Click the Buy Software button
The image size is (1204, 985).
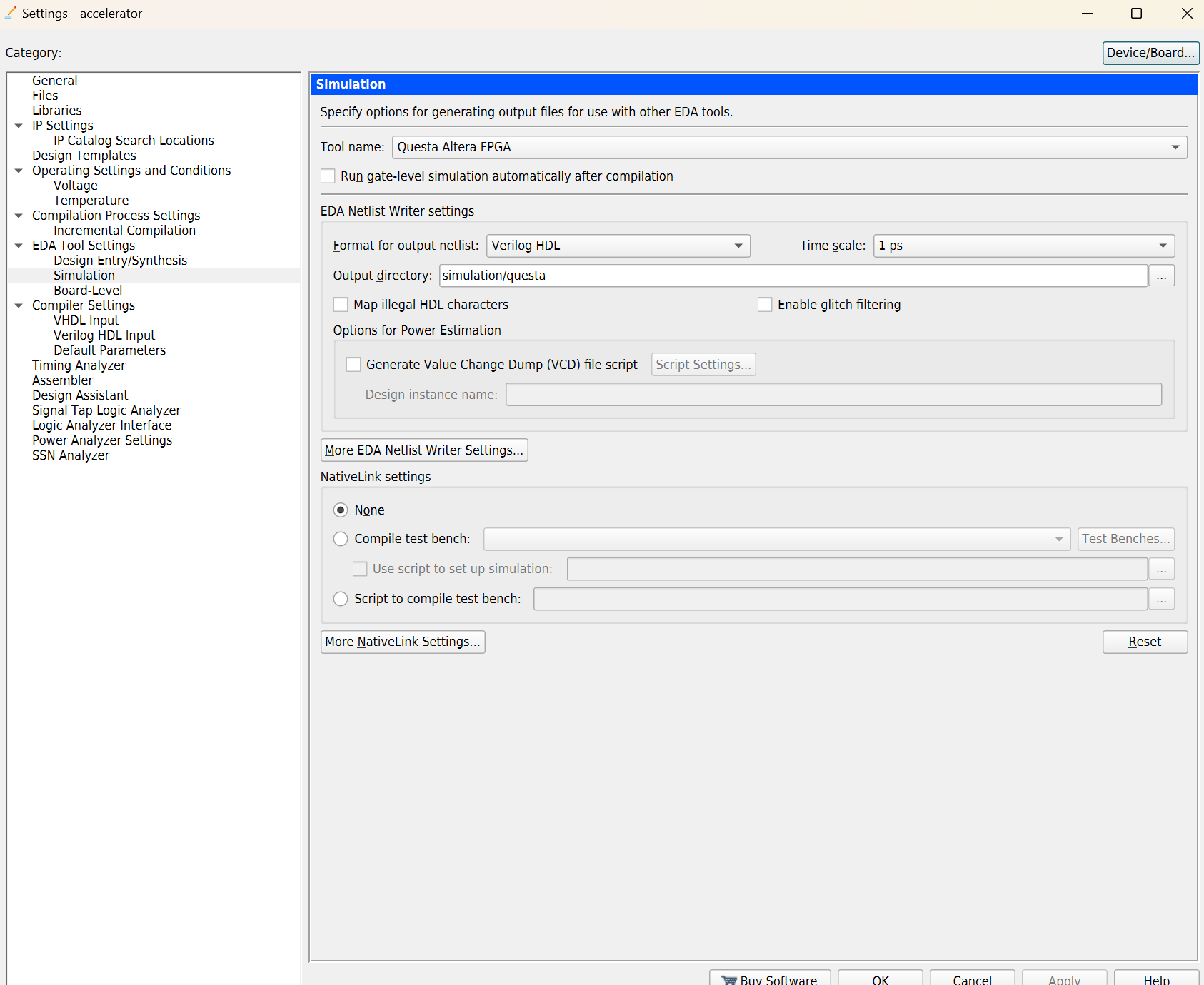(770, 978)
